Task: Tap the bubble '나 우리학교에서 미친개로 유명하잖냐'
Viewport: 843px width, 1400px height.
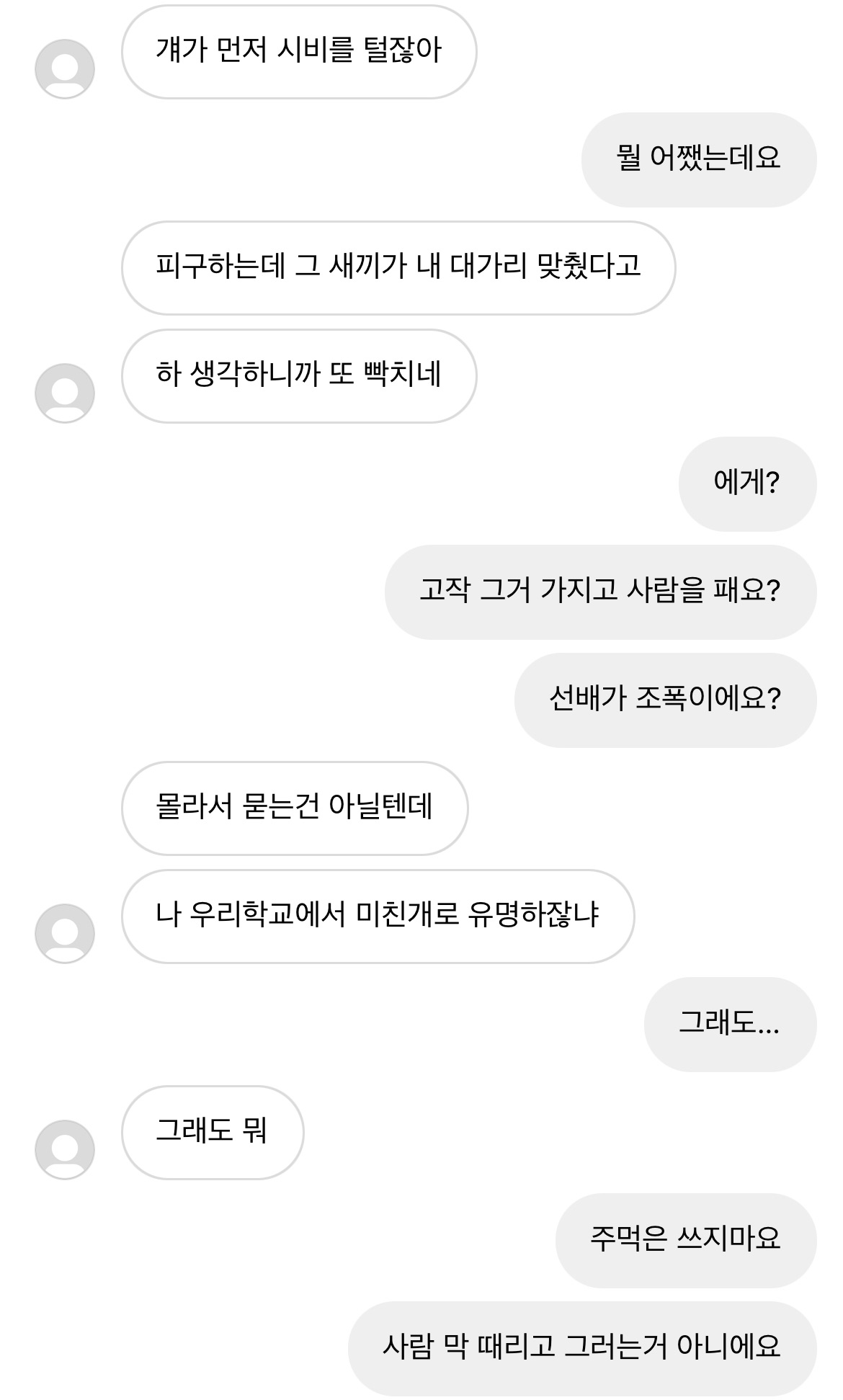Action: pos(378,916)
